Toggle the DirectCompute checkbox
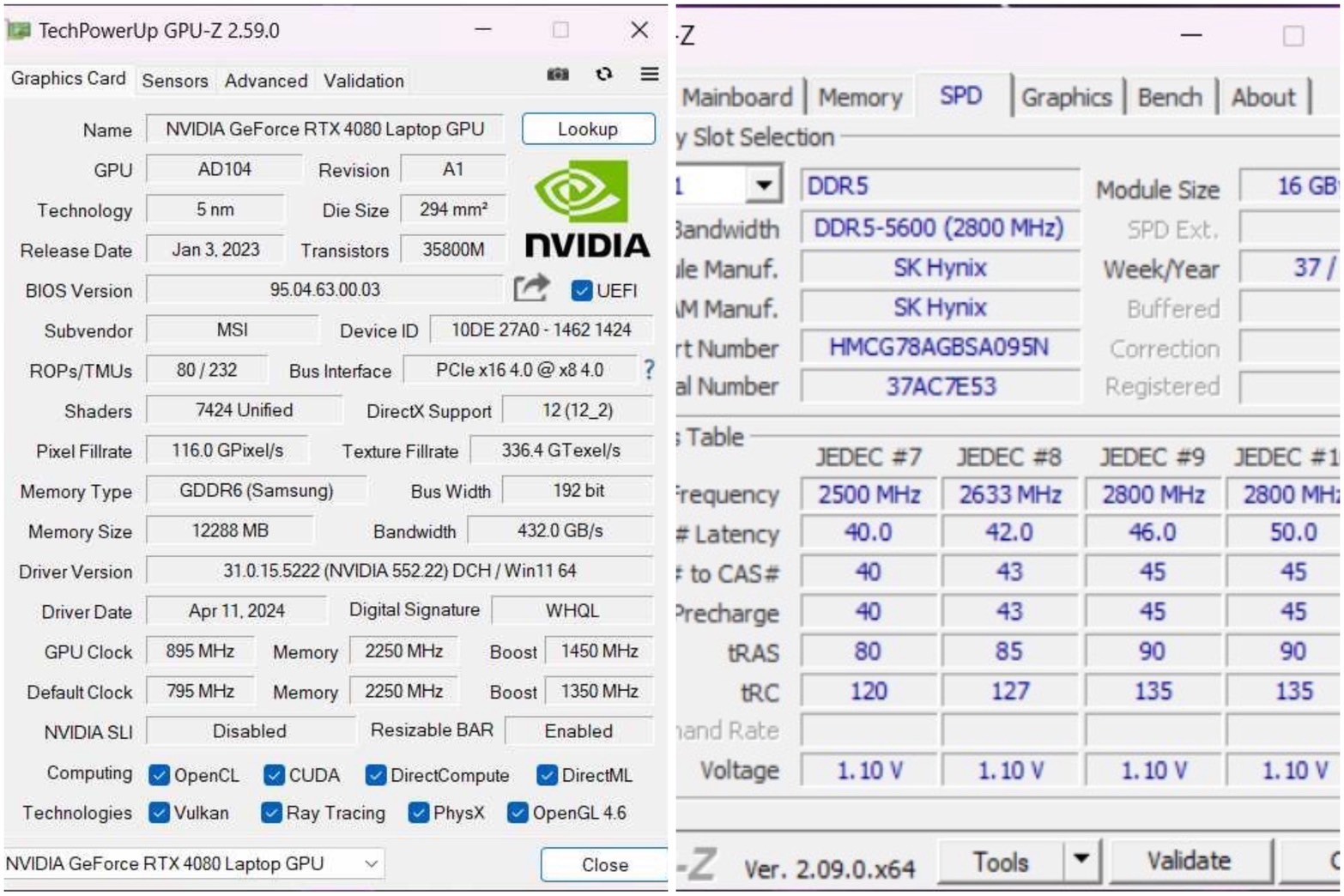The height and width of the screenshot is (896, 1344). pos(375,775)
